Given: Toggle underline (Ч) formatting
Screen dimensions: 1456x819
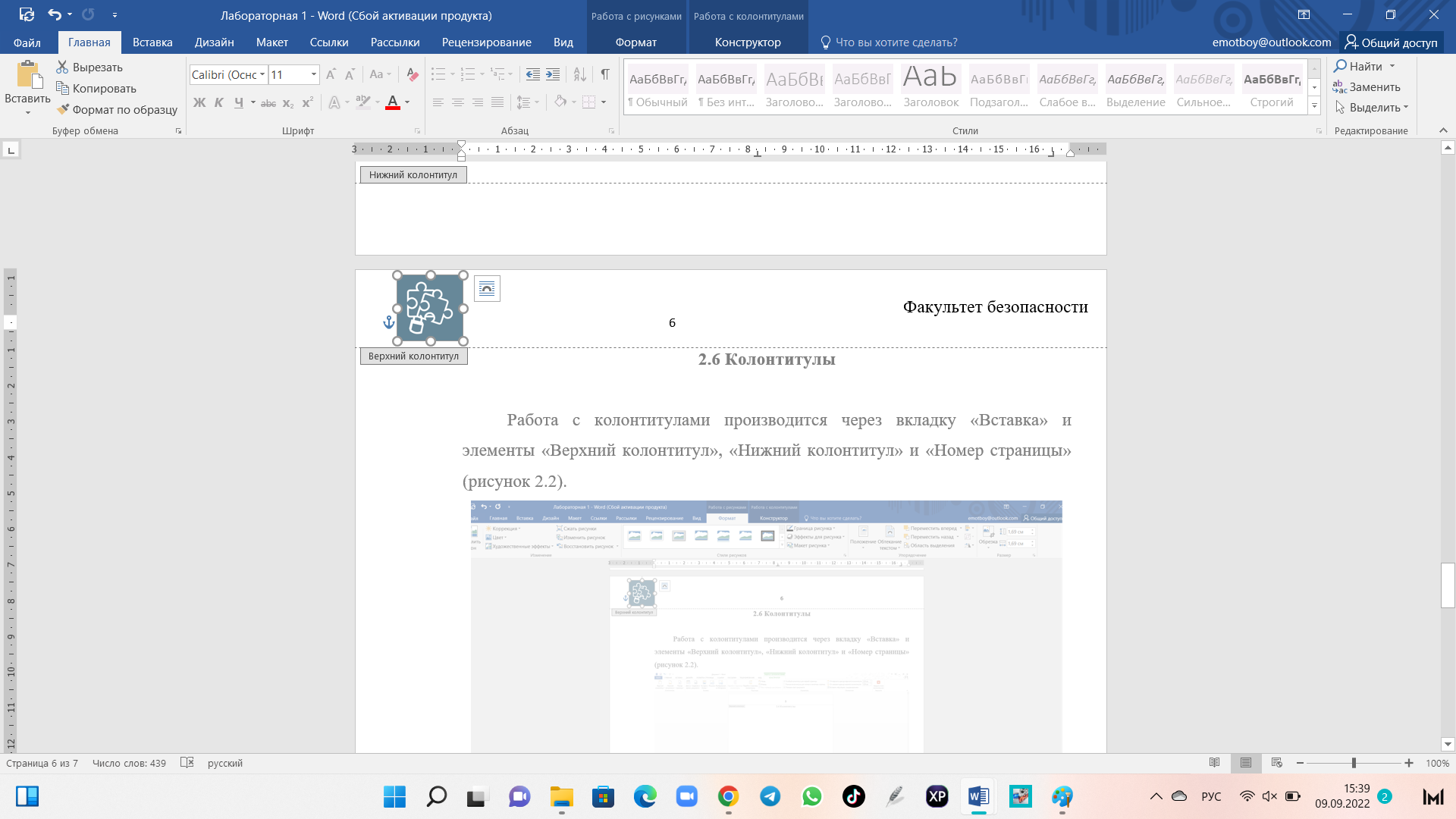Looking at the screenshot, I should pos(239,102).
